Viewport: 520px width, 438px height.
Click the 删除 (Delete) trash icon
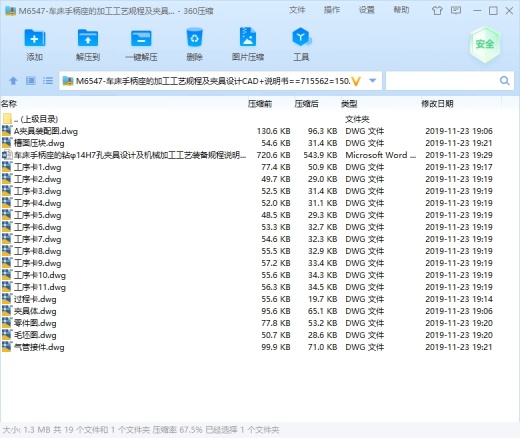coord(194,37)
